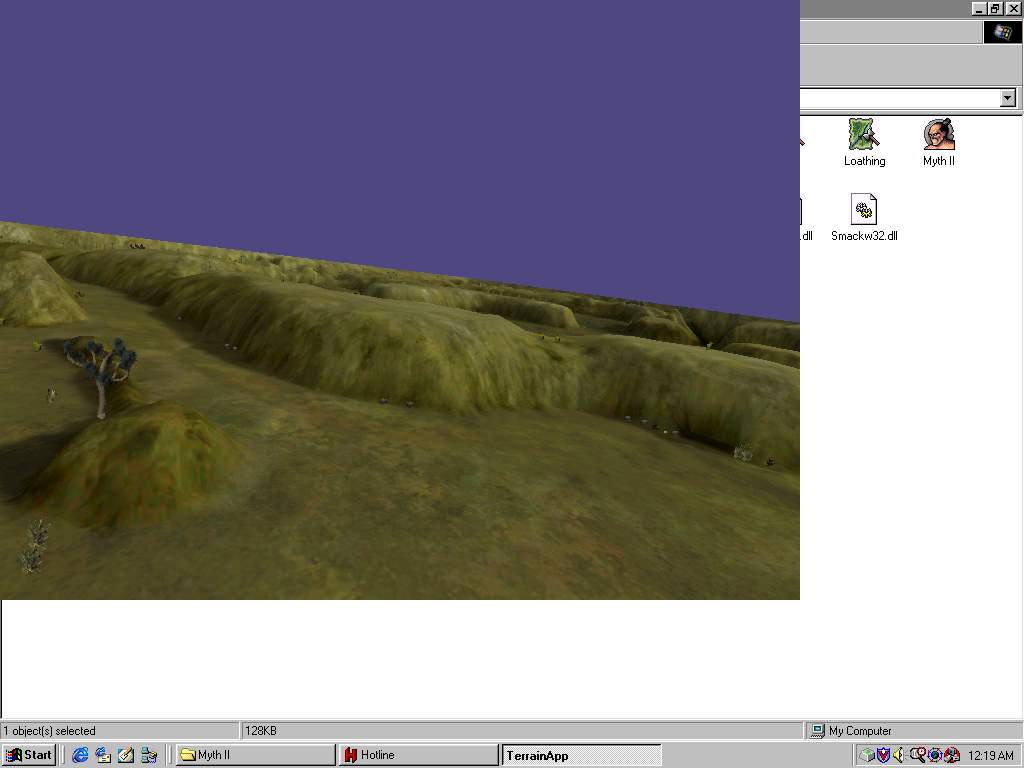Click the Windows logo throbber in toolbar

[x=1002, y=32]
